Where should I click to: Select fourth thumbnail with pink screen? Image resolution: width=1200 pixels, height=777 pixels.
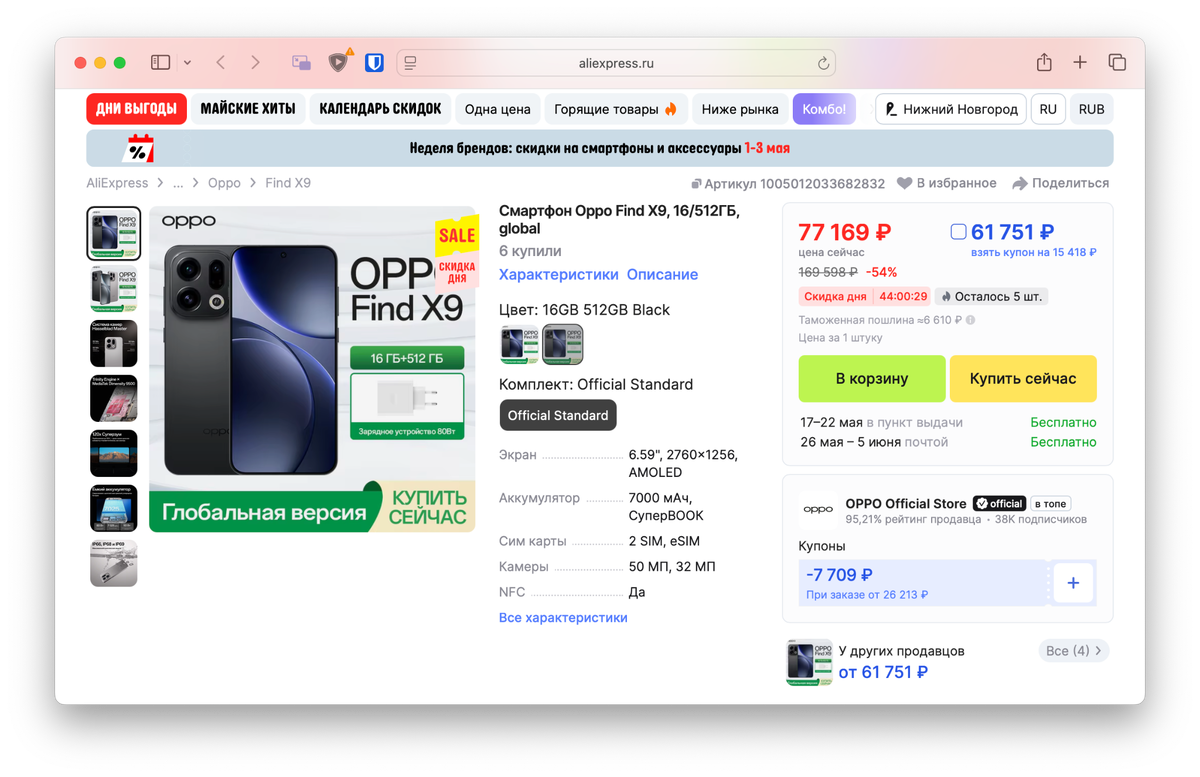113,399
